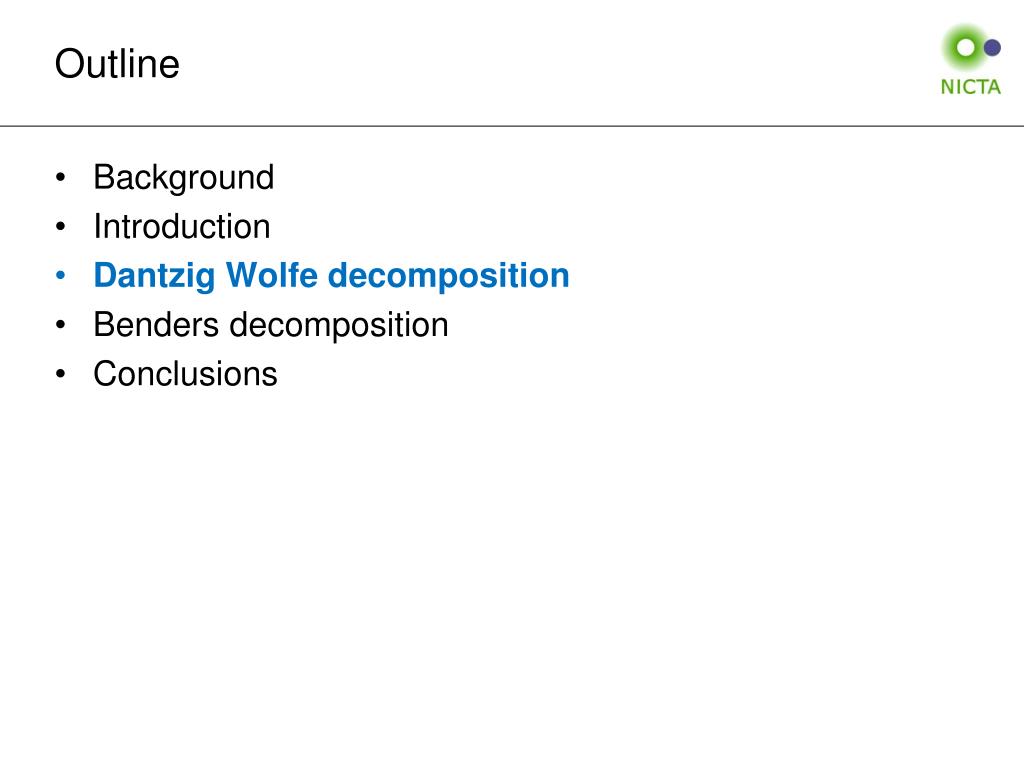The height and width of the screenshot is (768, 1024).
Task: Click the bullet dot beside Benders
Action: click(x=61, y=325)
